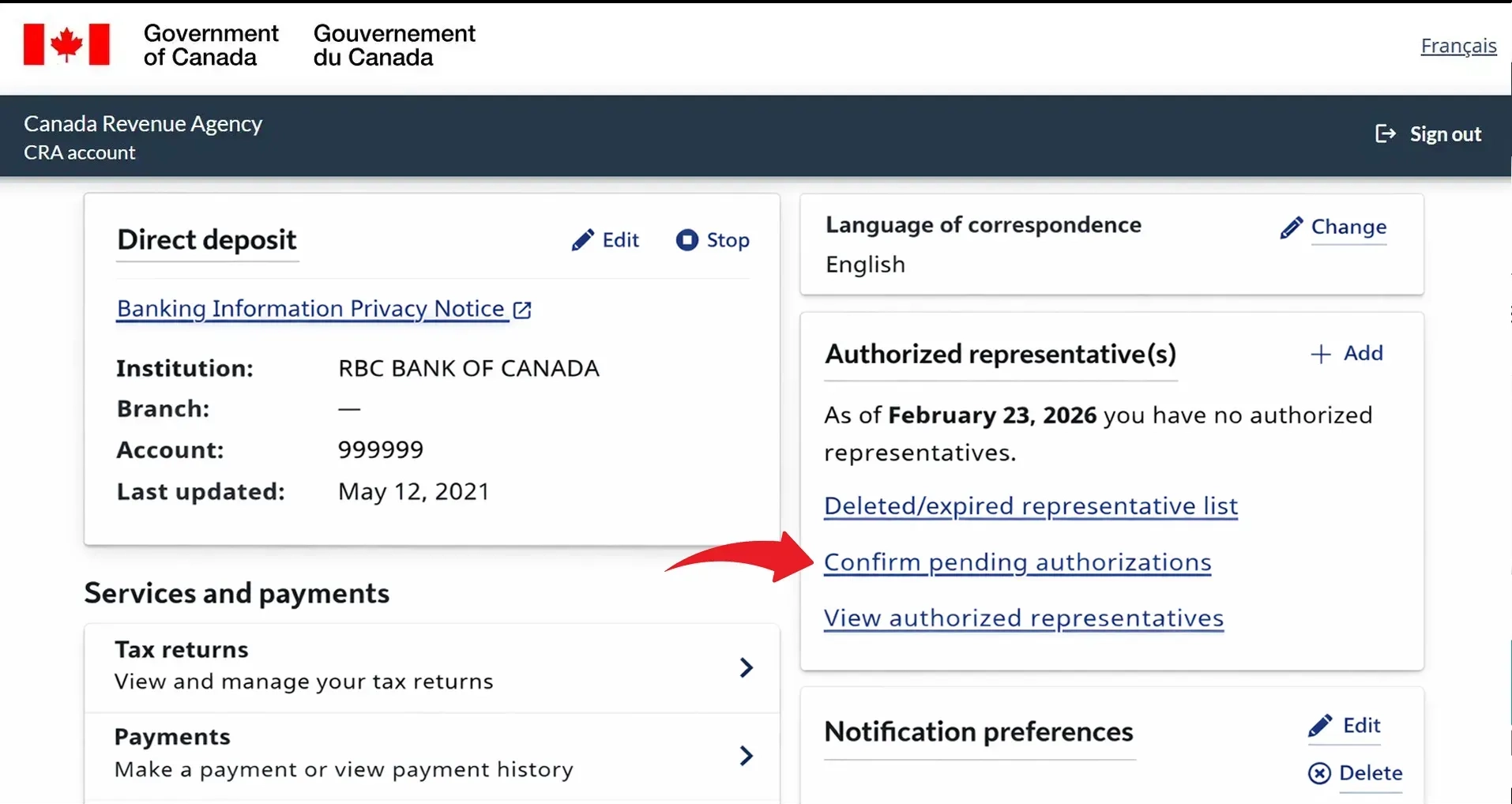1512x804 pixels.
Task: Expand the Payments chevron arrow
Action: click(746, 756)
